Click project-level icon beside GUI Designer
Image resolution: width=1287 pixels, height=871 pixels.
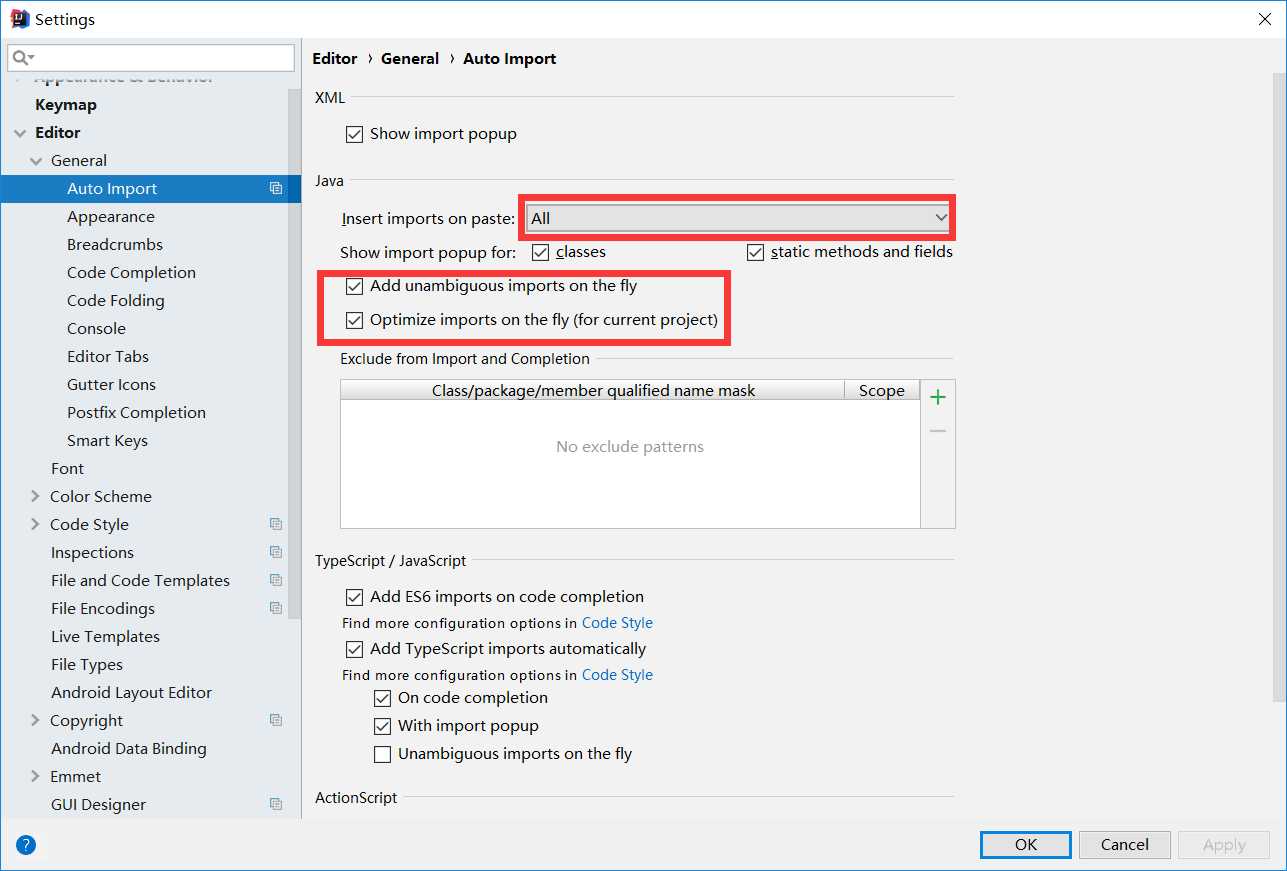[x=276, y=804]
